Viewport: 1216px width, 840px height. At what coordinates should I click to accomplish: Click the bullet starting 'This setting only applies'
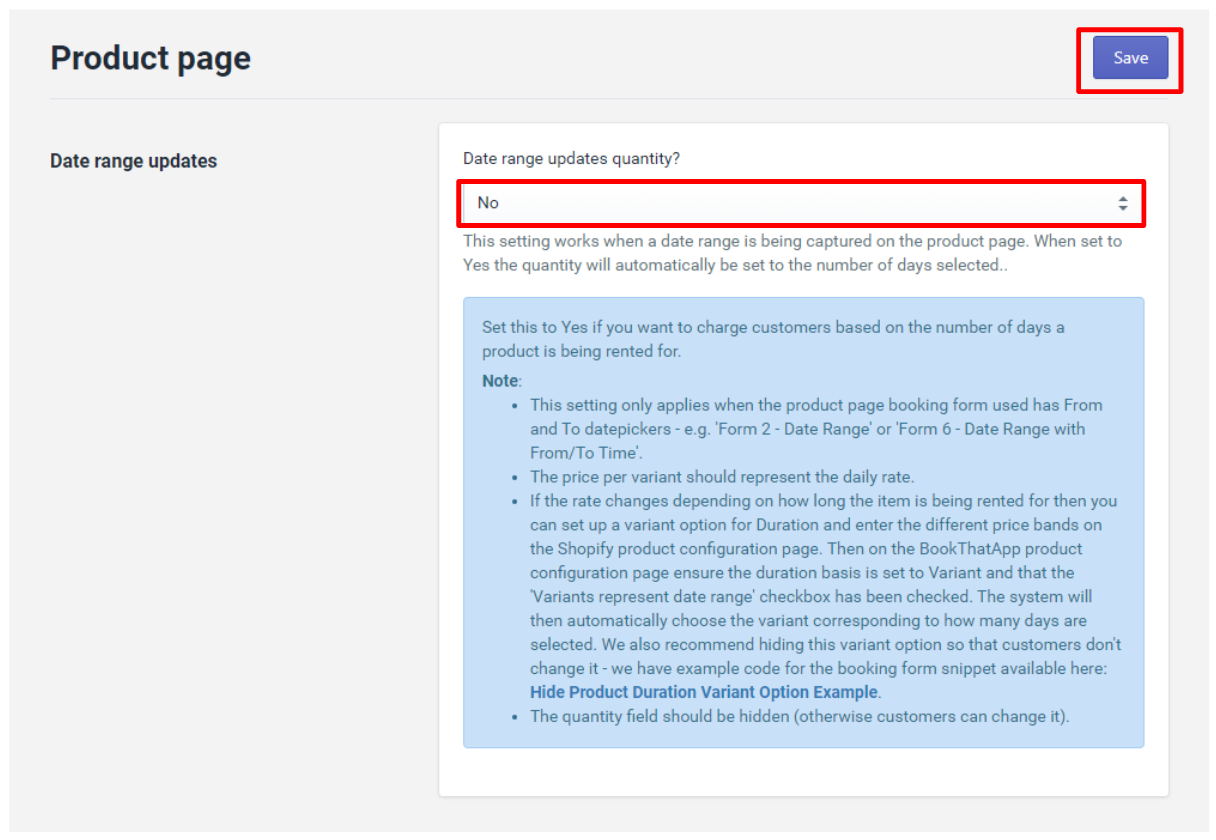(x=815, y=405)
